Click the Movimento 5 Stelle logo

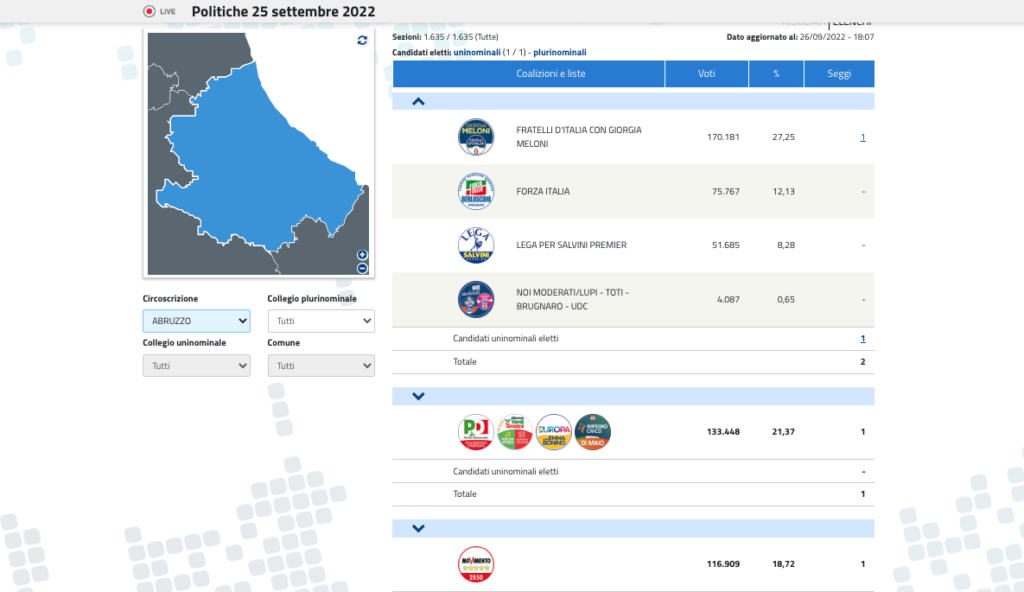(x=475, y=564)
